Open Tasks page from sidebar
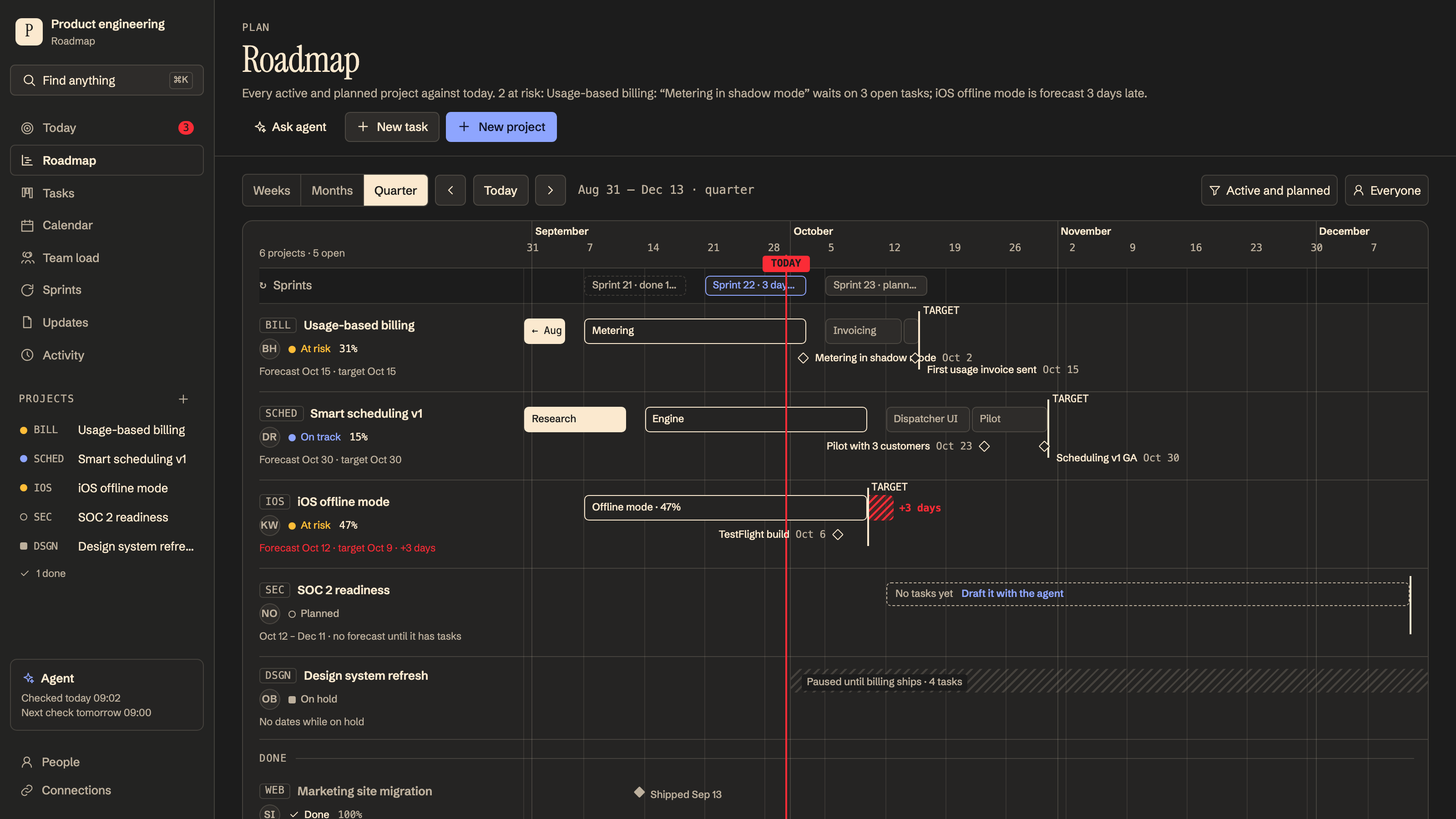Screen dimensions: 1456x819 point(107,193)
